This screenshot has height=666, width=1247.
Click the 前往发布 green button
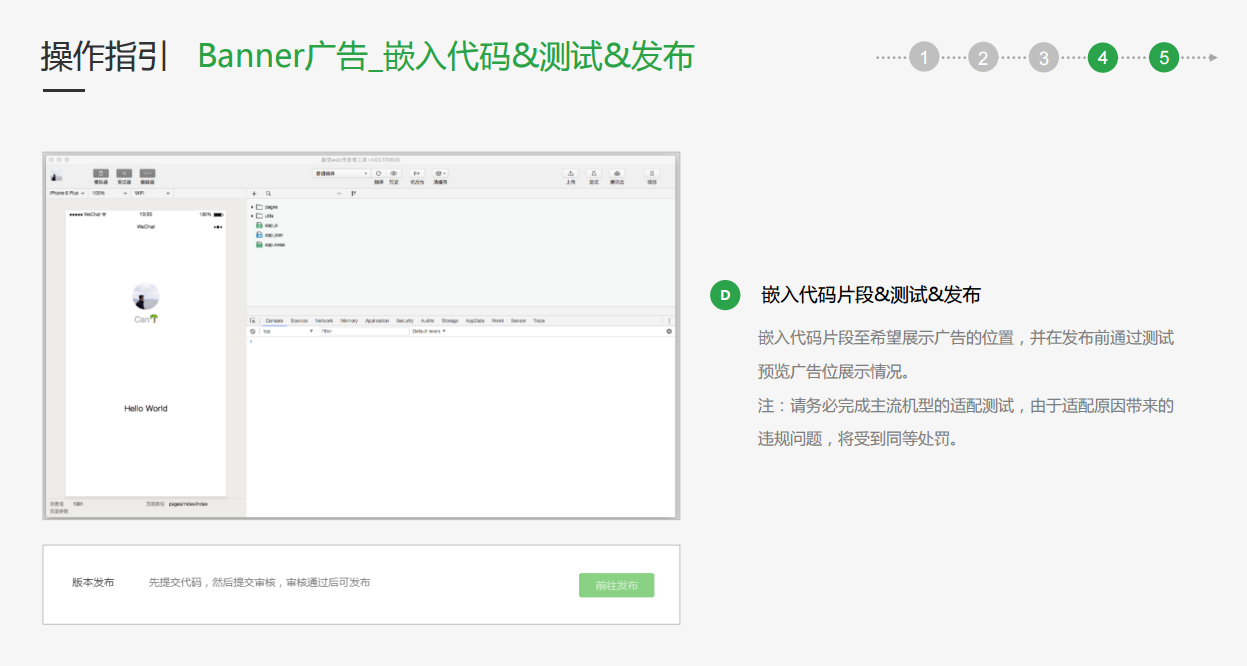tap(616, 585)
